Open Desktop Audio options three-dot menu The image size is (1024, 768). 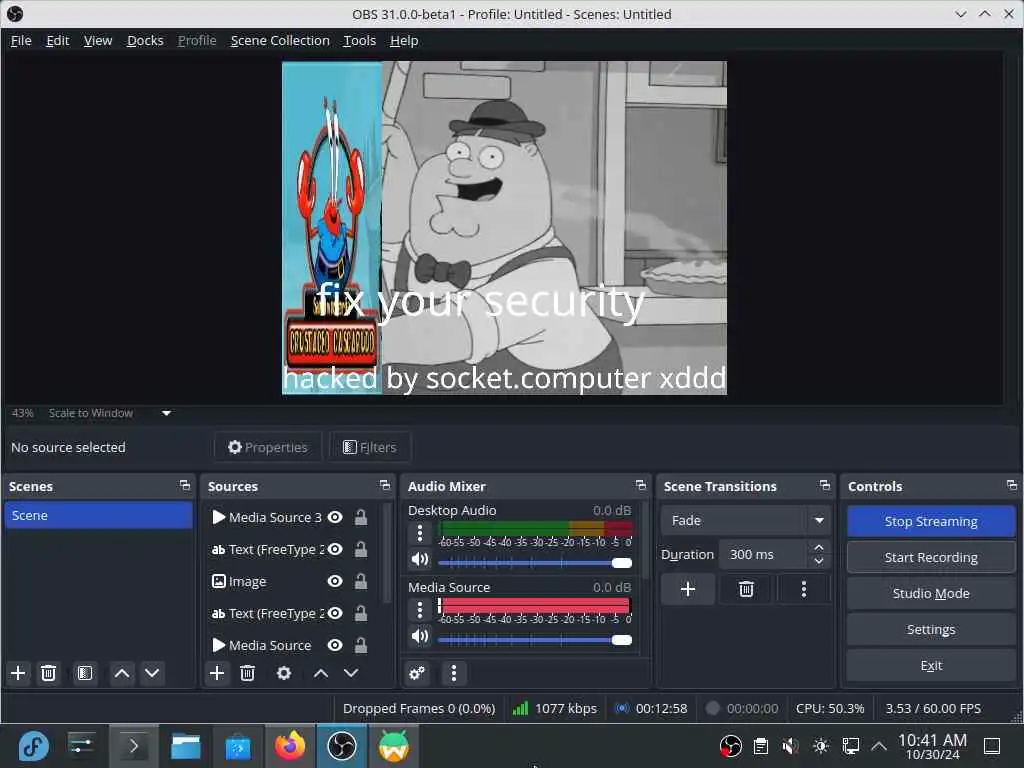pos(420,534)
